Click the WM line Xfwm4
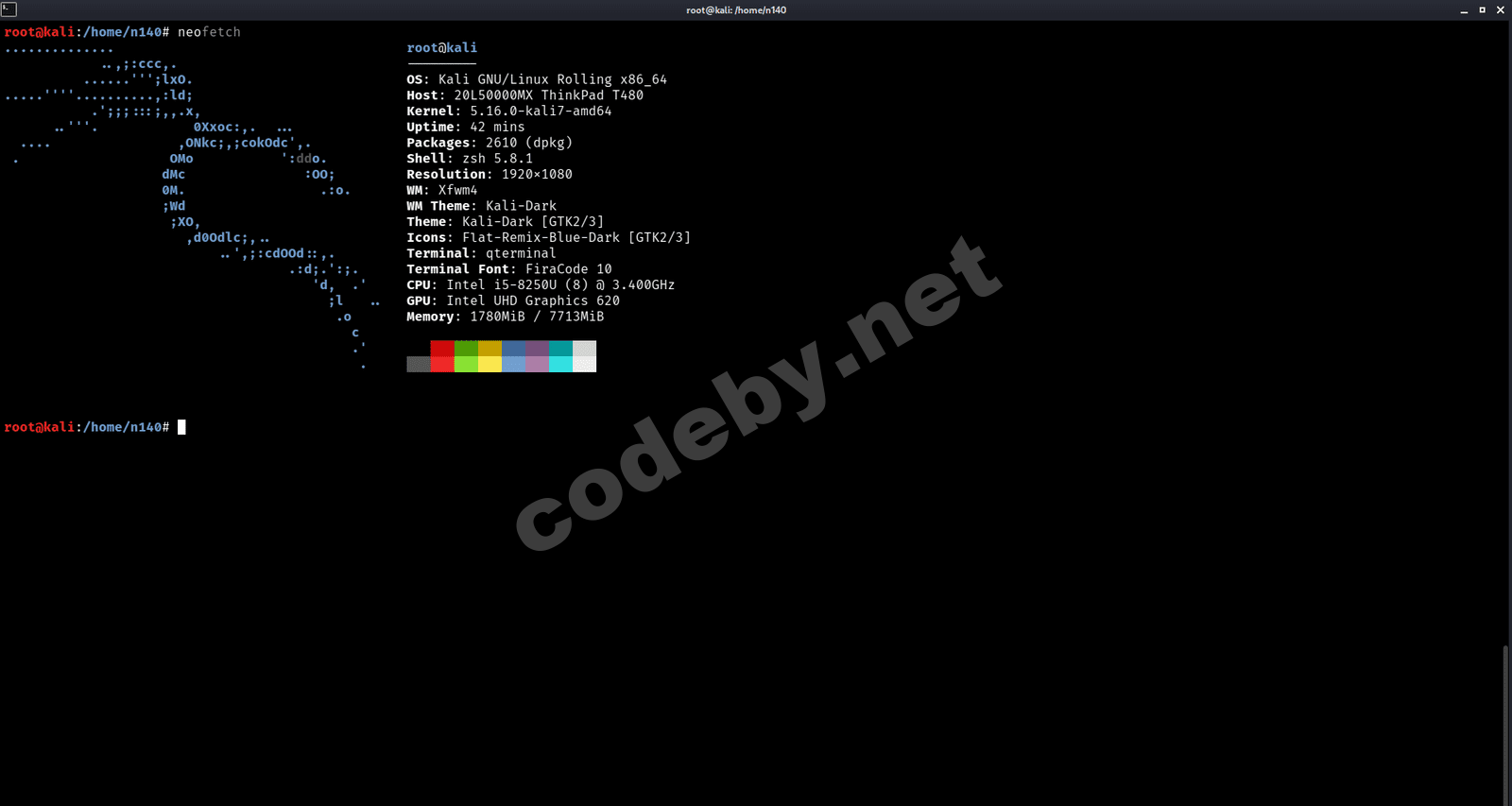The image size is (1512, 806). tap(442, 190)
